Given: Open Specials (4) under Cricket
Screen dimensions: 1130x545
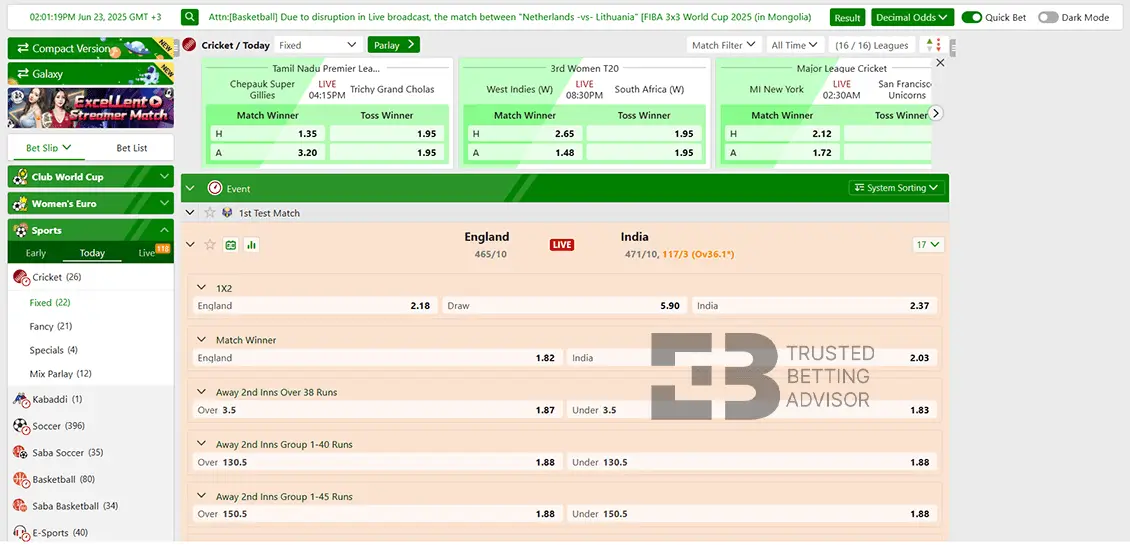Looking at the screenshot, I should [53, 350].
